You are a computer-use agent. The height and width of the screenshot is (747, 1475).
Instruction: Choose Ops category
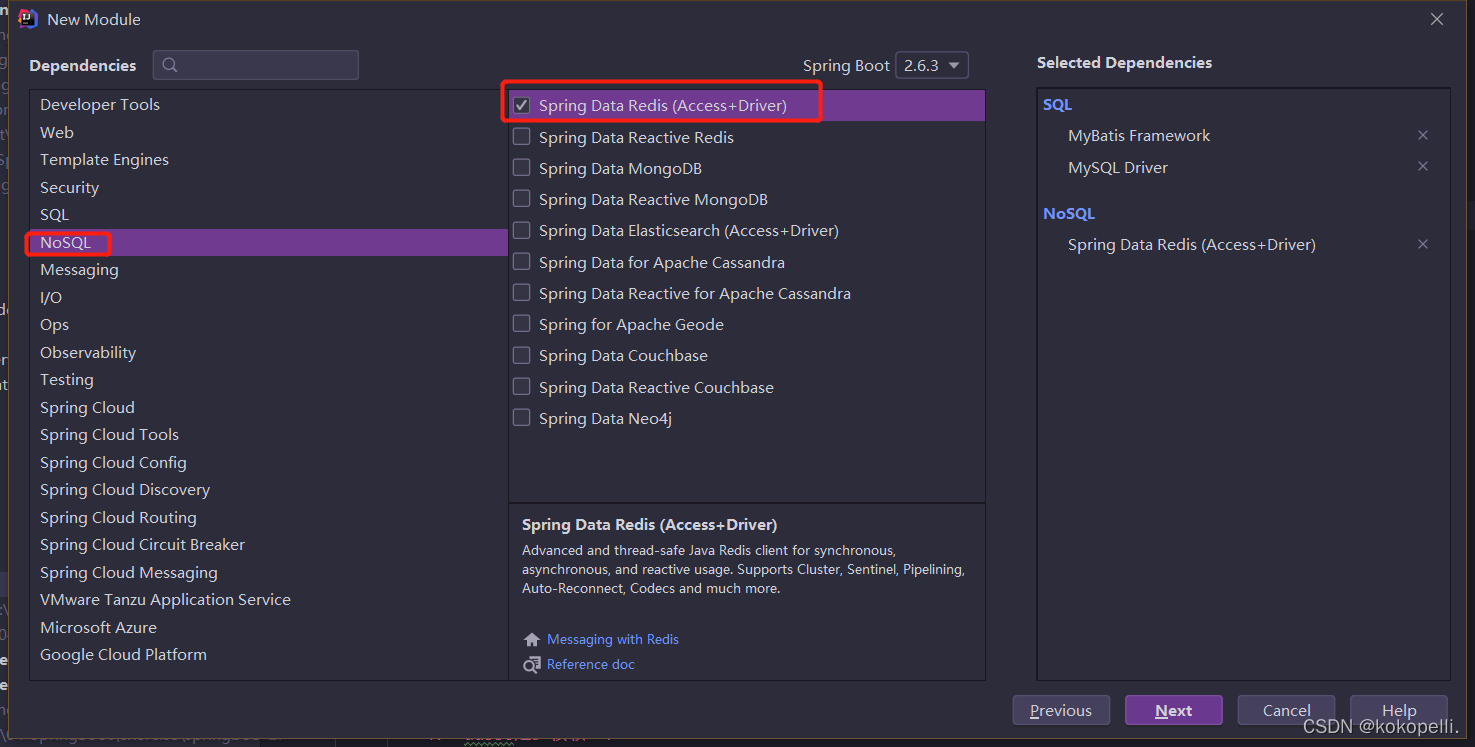pos(269,325)
